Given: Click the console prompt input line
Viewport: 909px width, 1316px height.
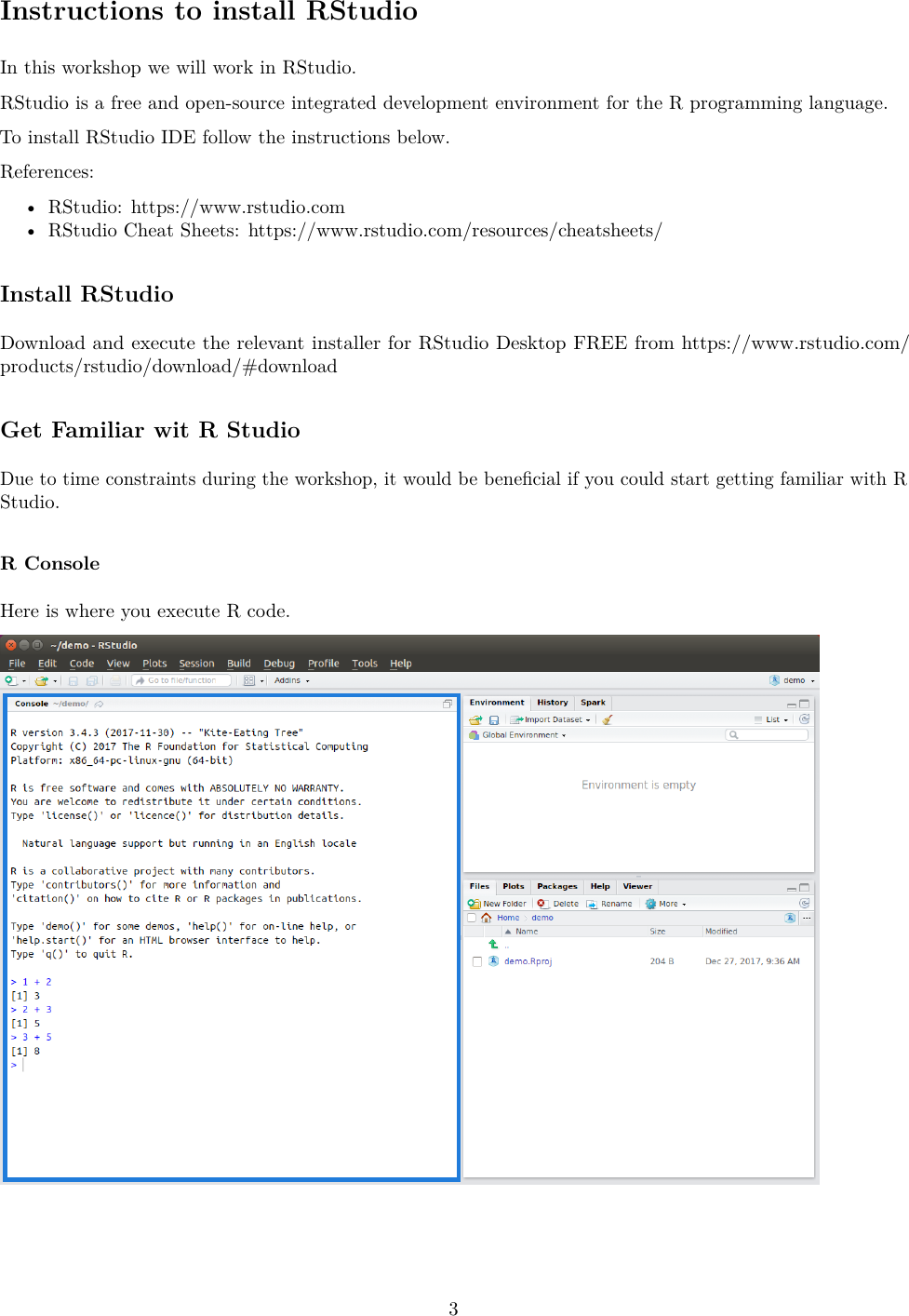Looking at the screenshot, I should (231, 1065).
